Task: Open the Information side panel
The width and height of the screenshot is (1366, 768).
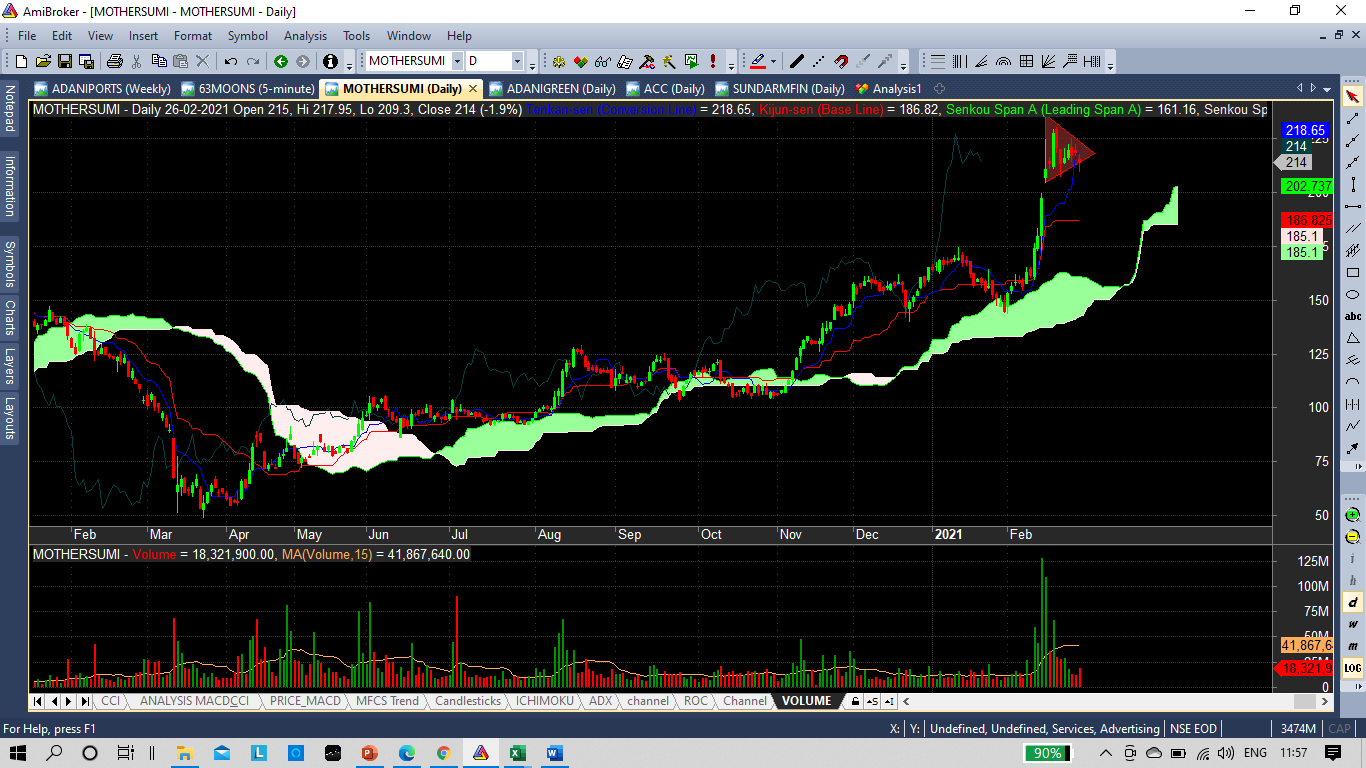Action: click(x=10, y=185)
